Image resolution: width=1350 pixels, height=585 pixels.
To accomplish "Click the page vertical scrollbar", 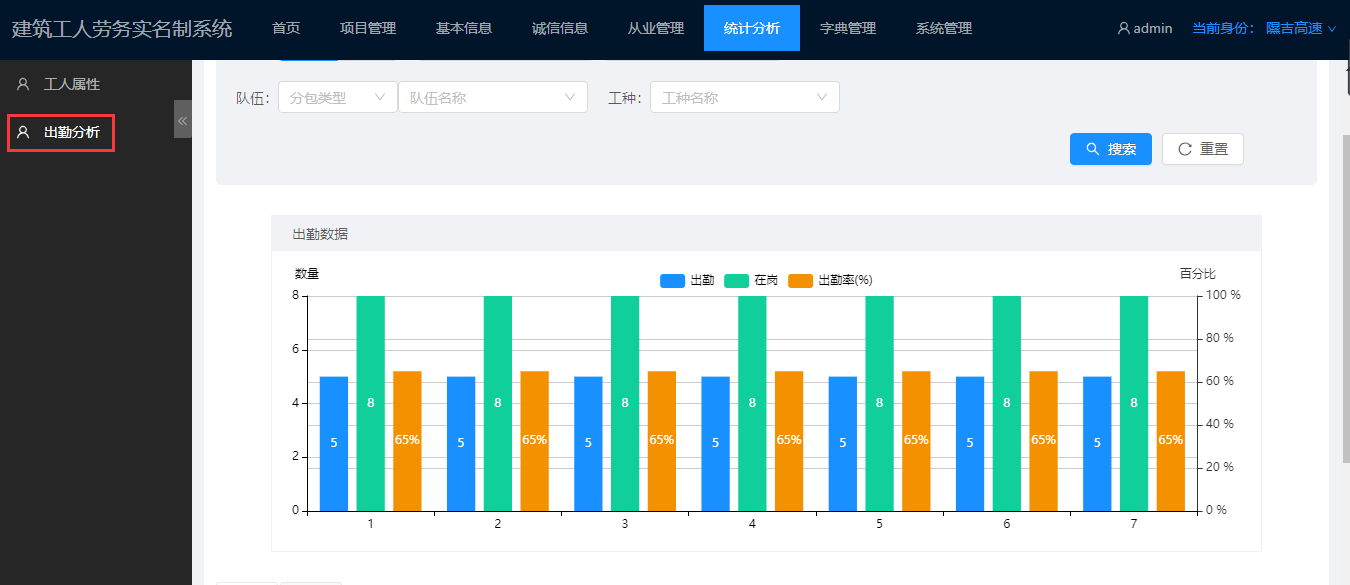I will click(x=1344, y=300).
